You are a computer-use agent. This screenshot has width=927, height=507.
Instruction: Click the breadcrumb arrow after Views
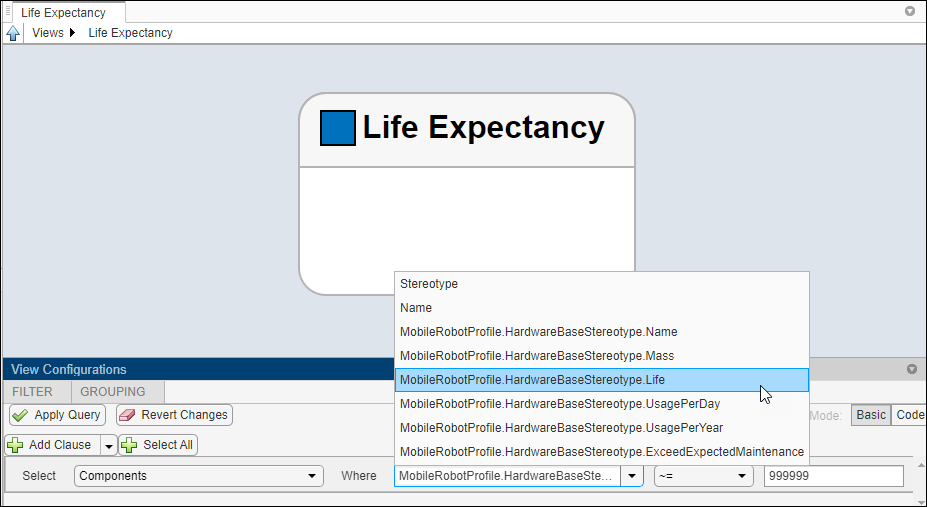click(72, 33)
